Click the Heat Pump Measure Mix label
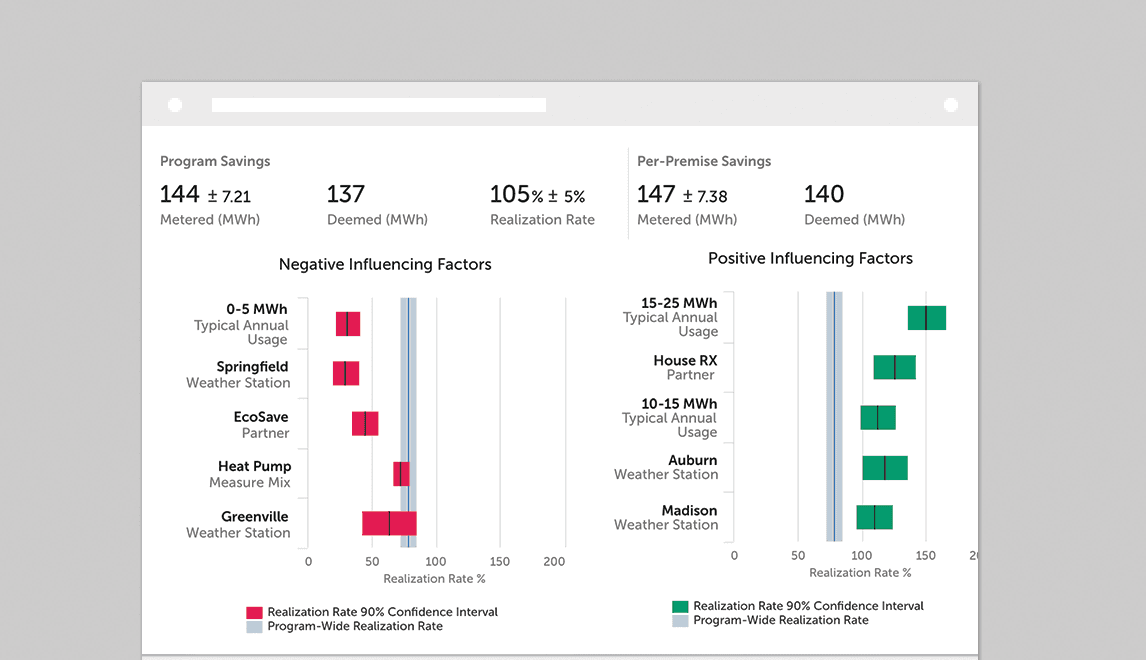The height and width of the screenshot is (660, 1146). click(254, 474)
